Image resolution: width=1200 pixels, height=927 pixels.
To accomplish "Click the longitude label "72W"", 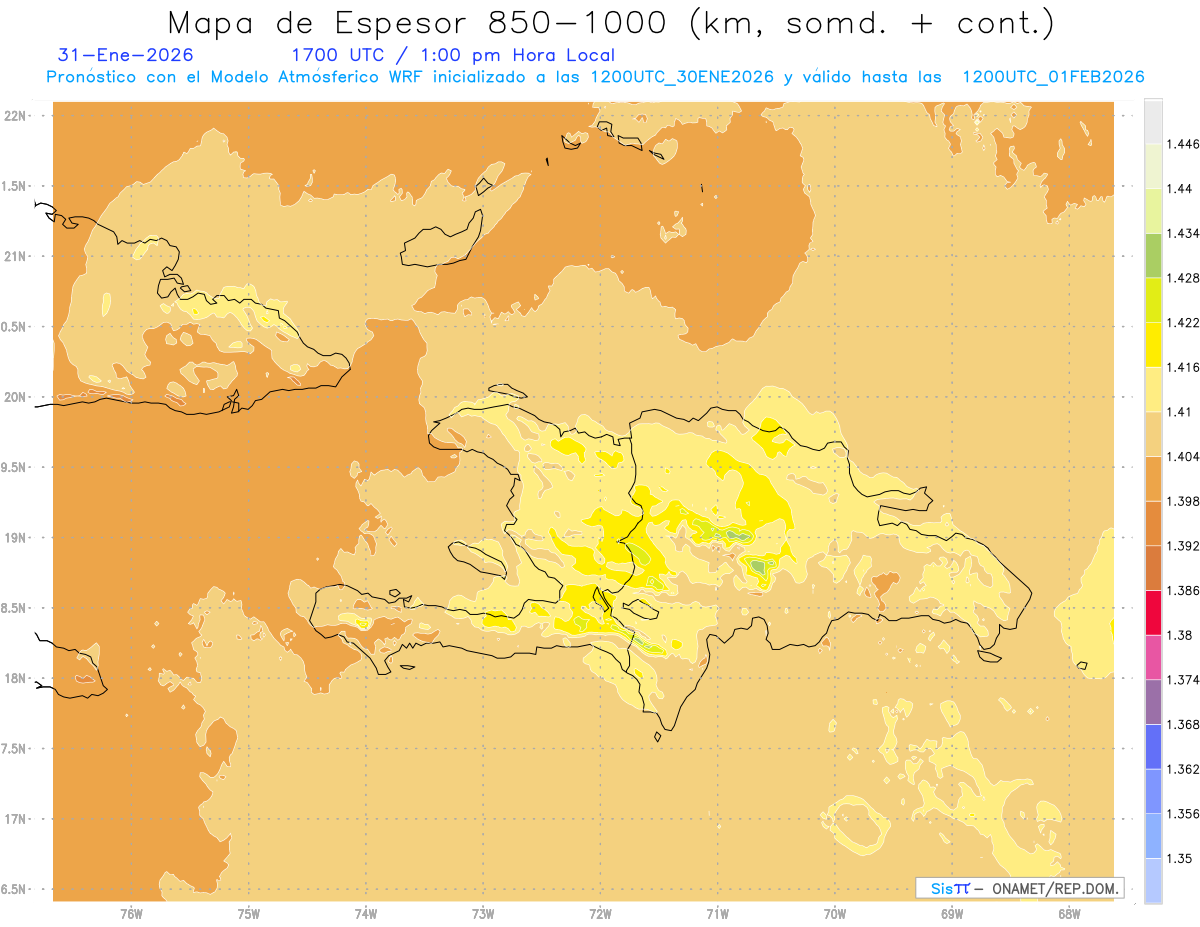I will (600, 914).
